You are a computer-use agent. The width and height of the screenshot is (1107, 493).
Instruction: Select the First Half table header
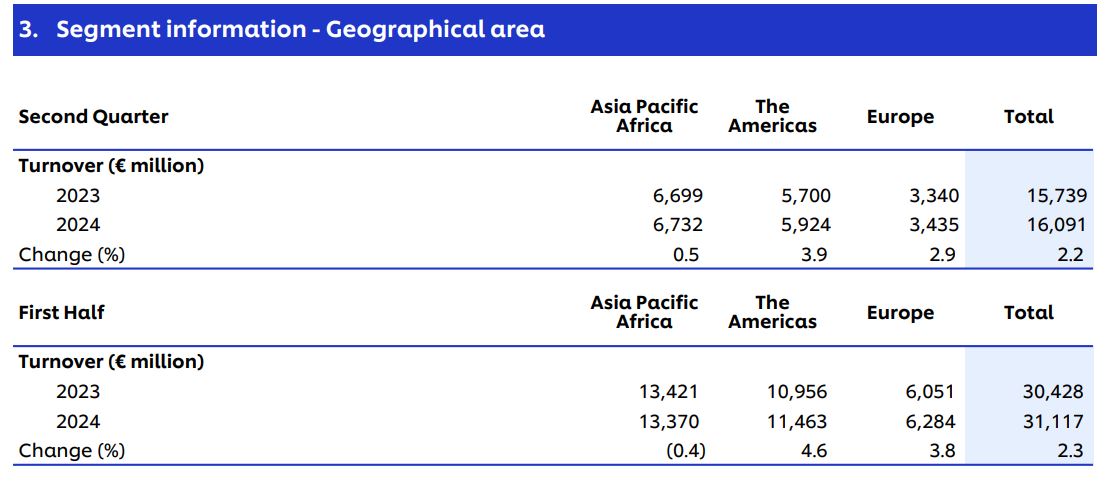tap(61, 313)
